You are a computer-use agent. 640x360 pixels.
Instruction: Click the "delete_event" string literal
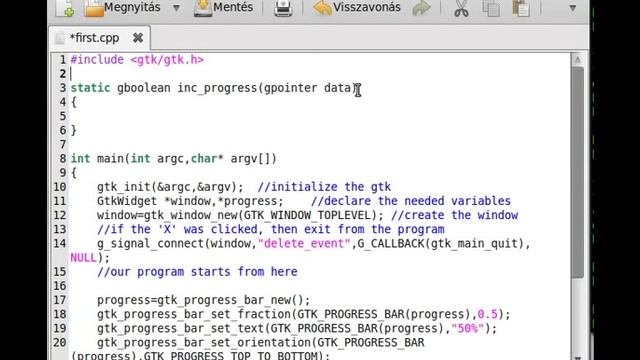click(x=304, y=244)
